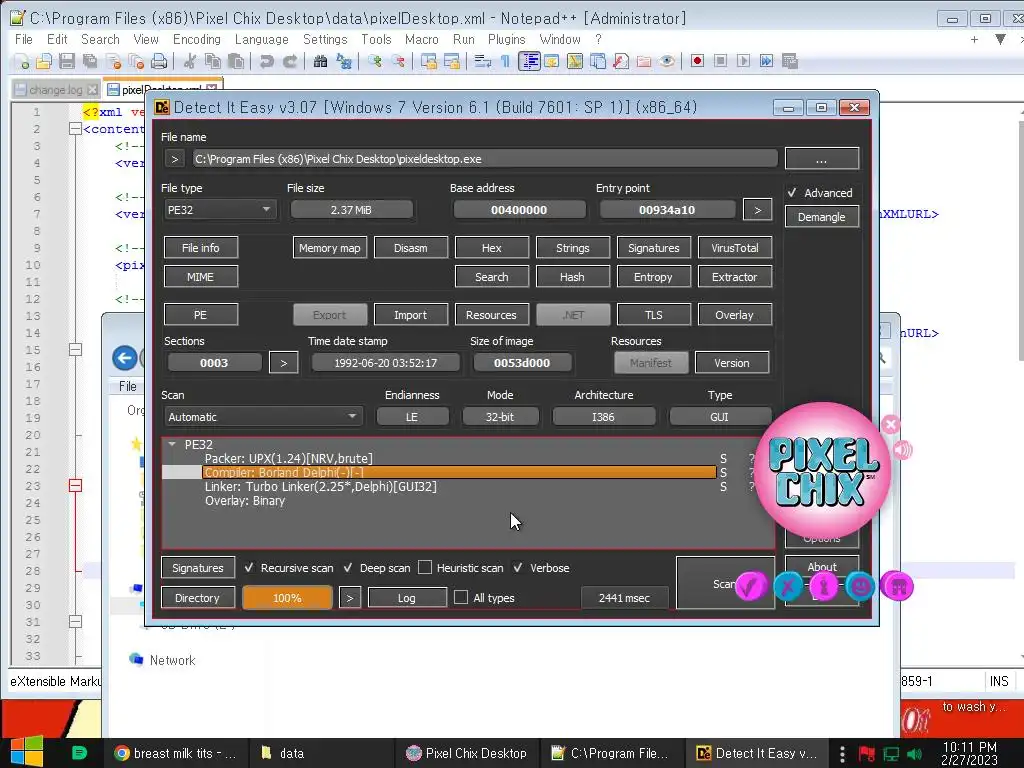Click the pink info Pixel Chix button

click(x=824, y=586)
